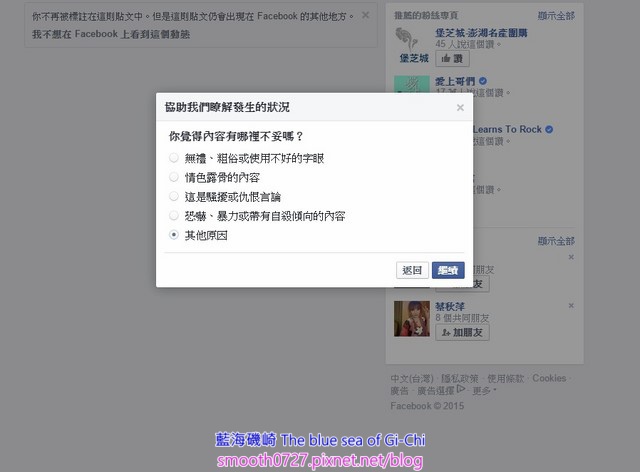
Task: Choose the 這是騷擾或仇恨言論 radio option
Action: 174,196
